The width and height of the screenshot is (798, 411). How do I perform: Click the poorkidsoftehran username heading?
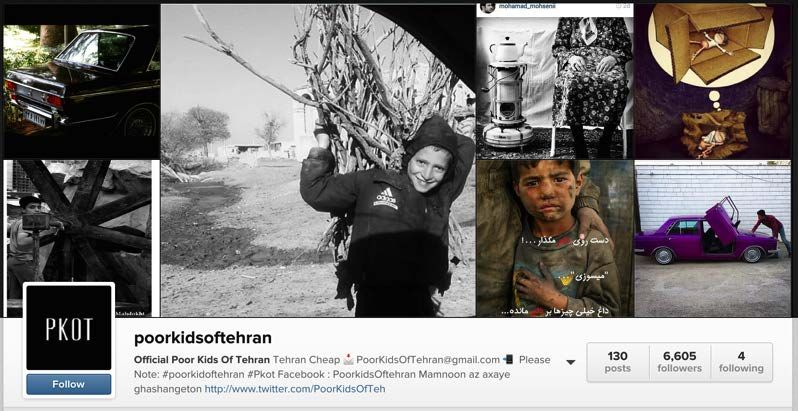203,338
